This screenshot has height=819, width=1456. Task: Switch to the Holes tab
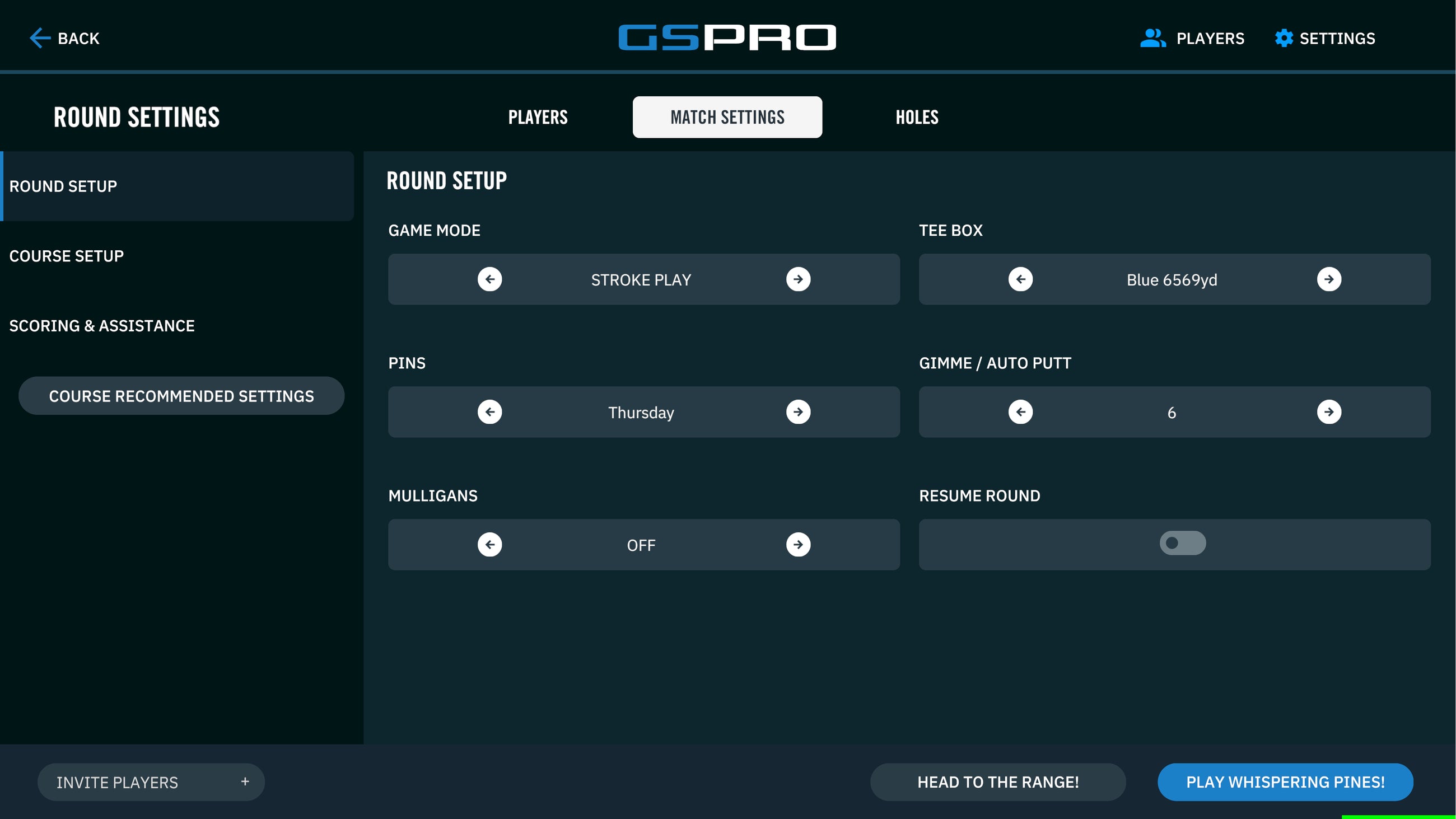pos(917,117)
